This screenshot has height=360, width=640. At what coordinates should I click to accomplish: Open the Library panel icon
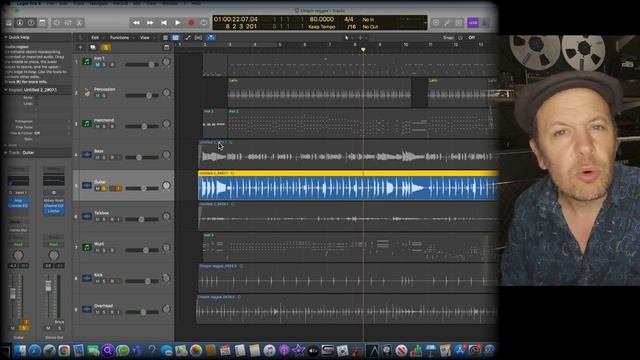9,23
